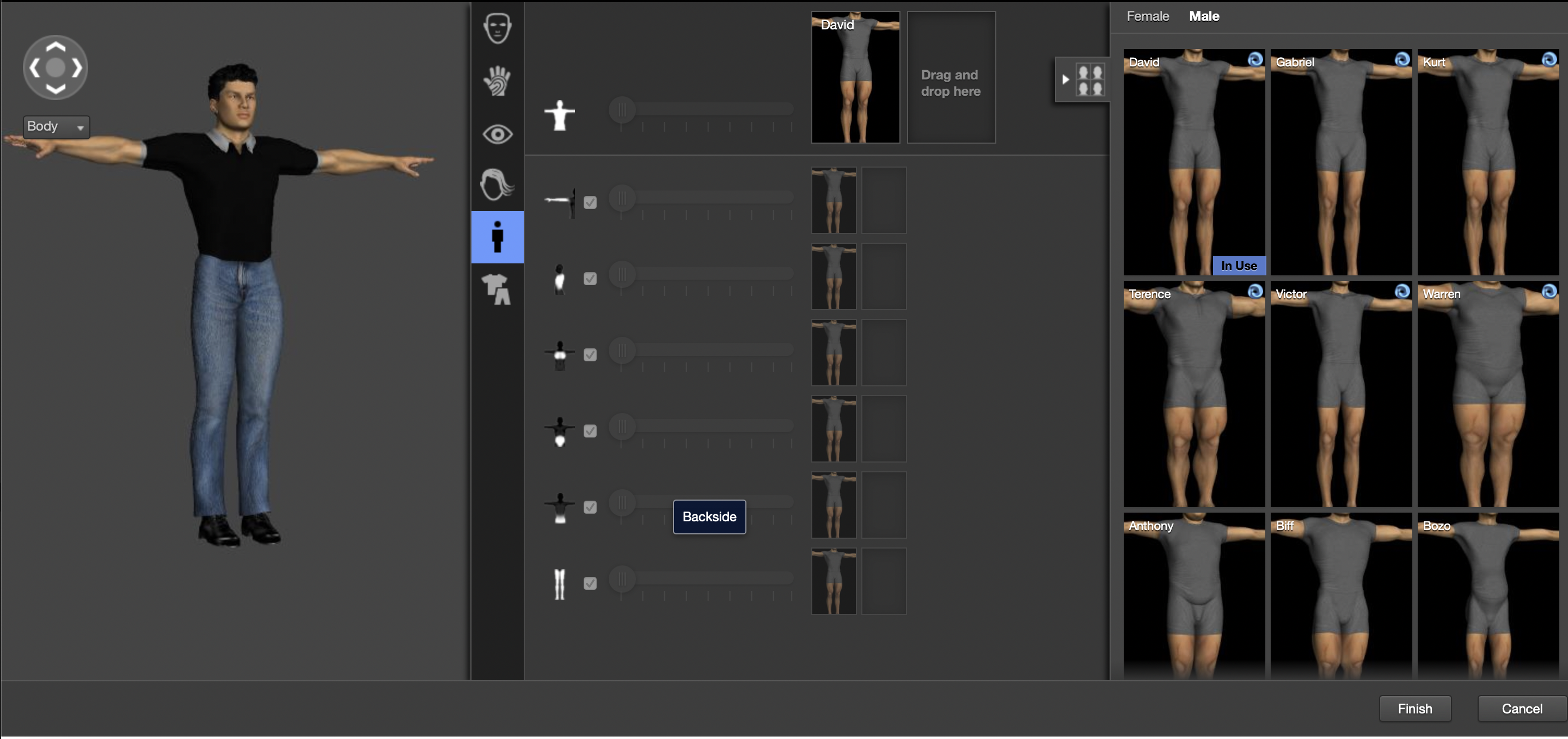Click the legs morph row icon

click(559, 584)
